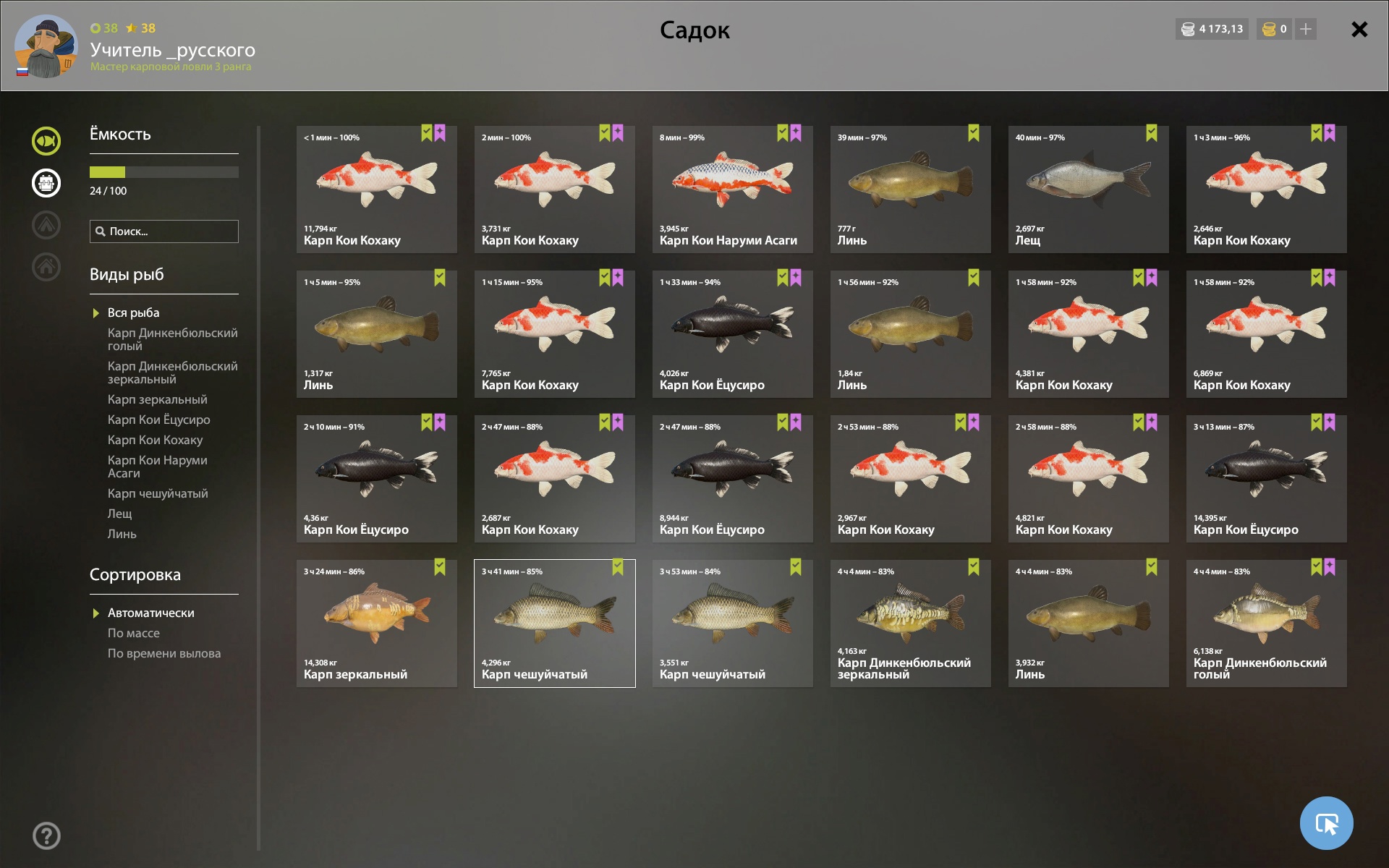
Task: Toggle pink star mark on 11,794 кг Кохаку
Action: pyautogui.click(x=440, y=133)
